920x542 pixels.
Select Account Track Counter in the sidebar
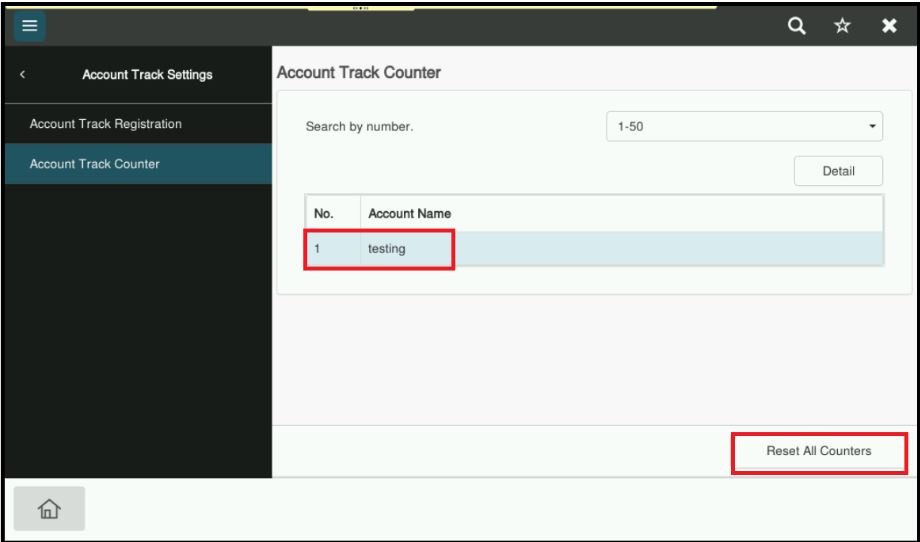click(95, 164)
